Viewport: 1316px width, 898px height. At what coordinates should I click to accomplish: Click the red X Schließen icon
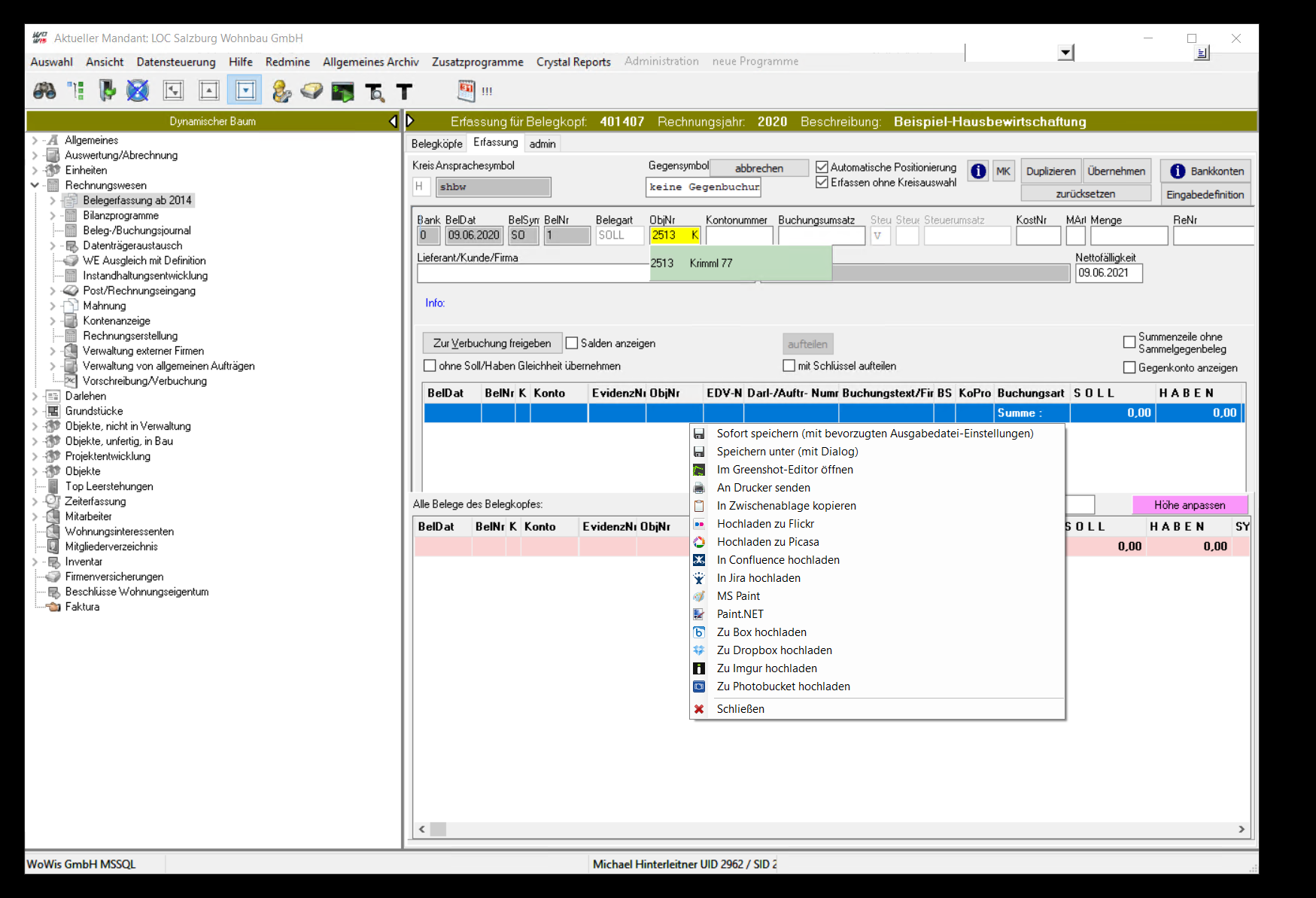click(x=699, y=709)
